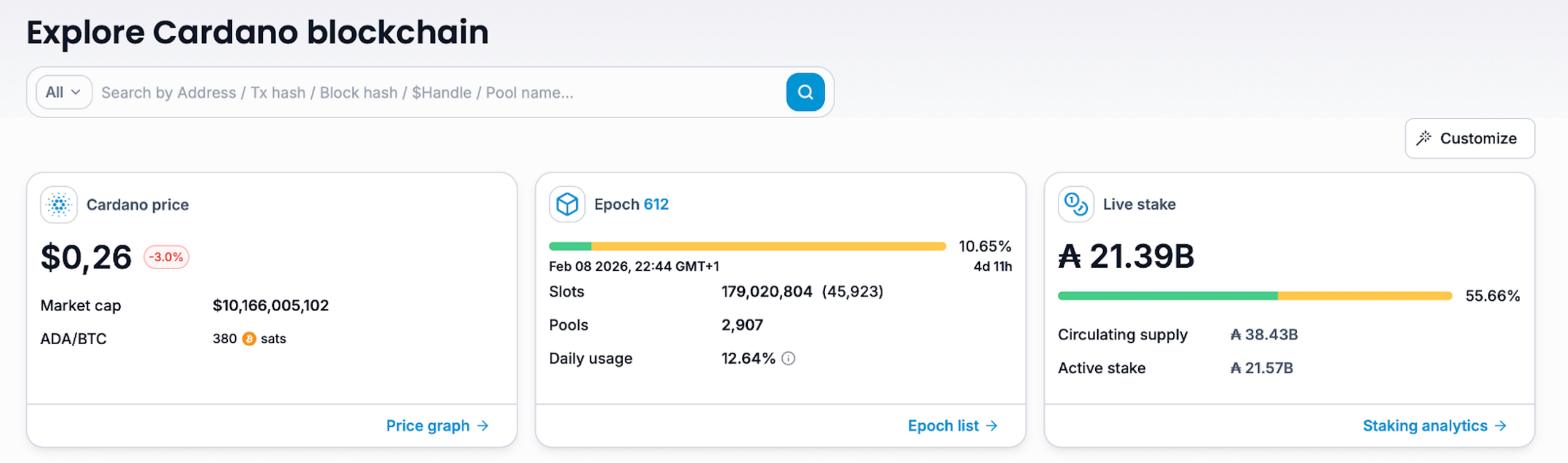This screenshot has height=463, width=1568.
Task: Click the epoch progress bar
Action: coord(747,246)
